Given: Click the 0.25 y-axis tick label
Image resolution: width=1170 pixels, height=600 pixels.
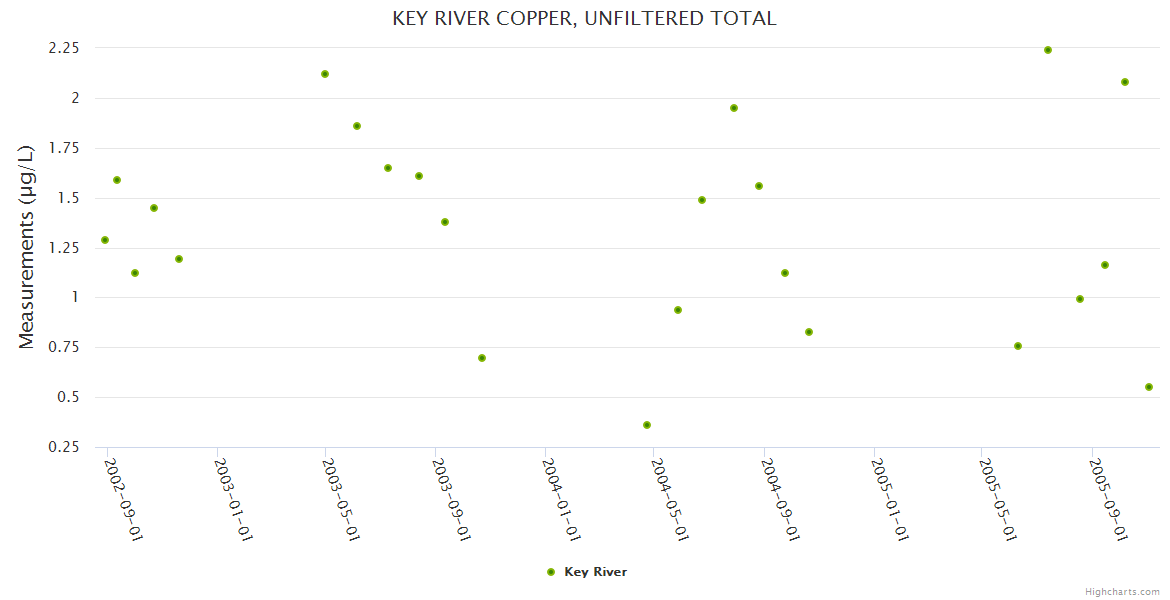Looking at the screenshot, I should [62, 447].
